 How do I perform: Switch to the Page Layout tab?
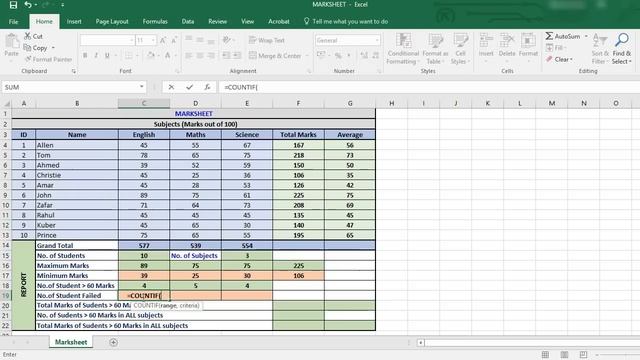pyautogui.click(x=112, y=21)
